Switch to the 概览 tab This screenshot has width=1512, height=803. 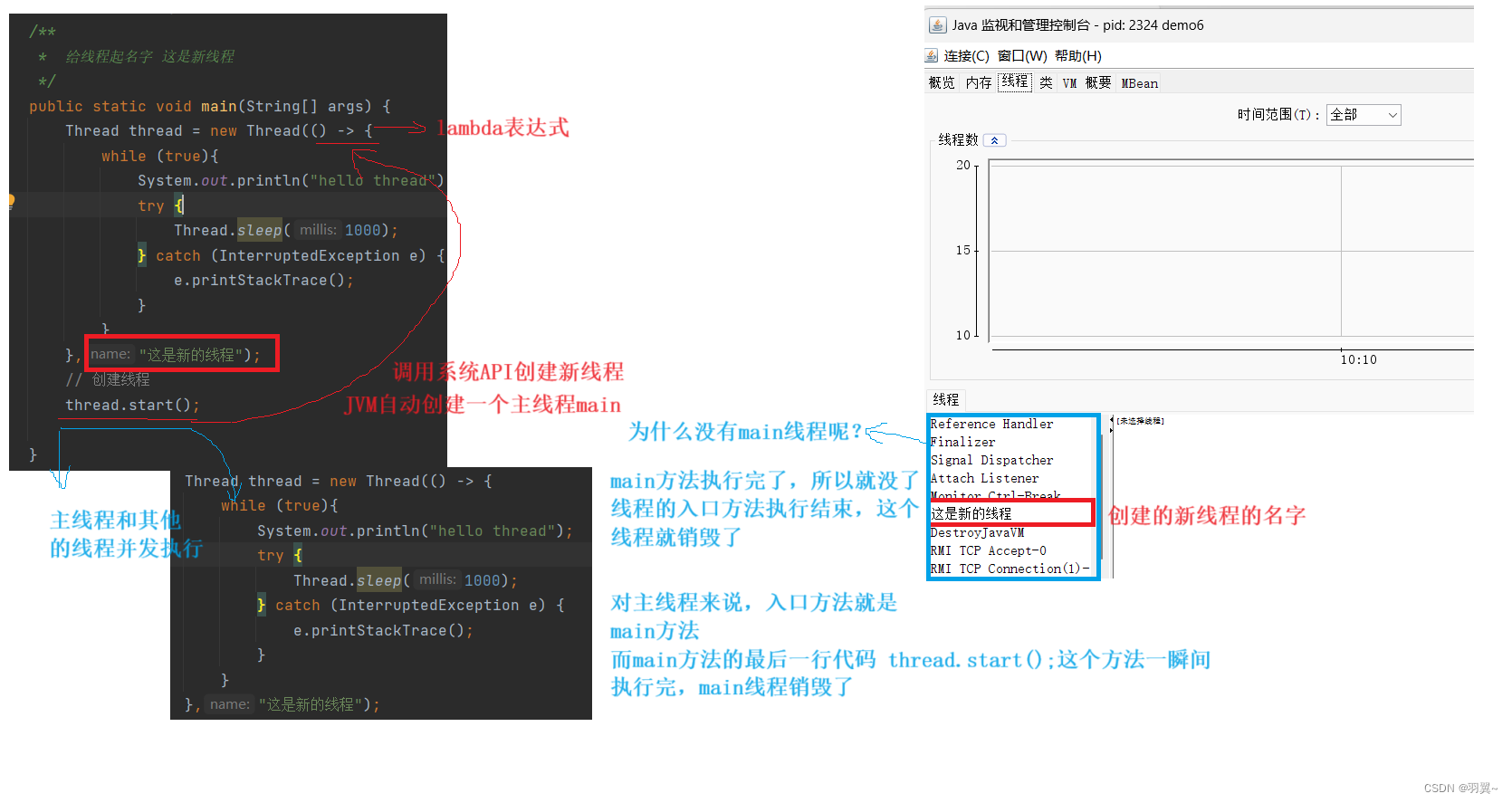(942, 83)
